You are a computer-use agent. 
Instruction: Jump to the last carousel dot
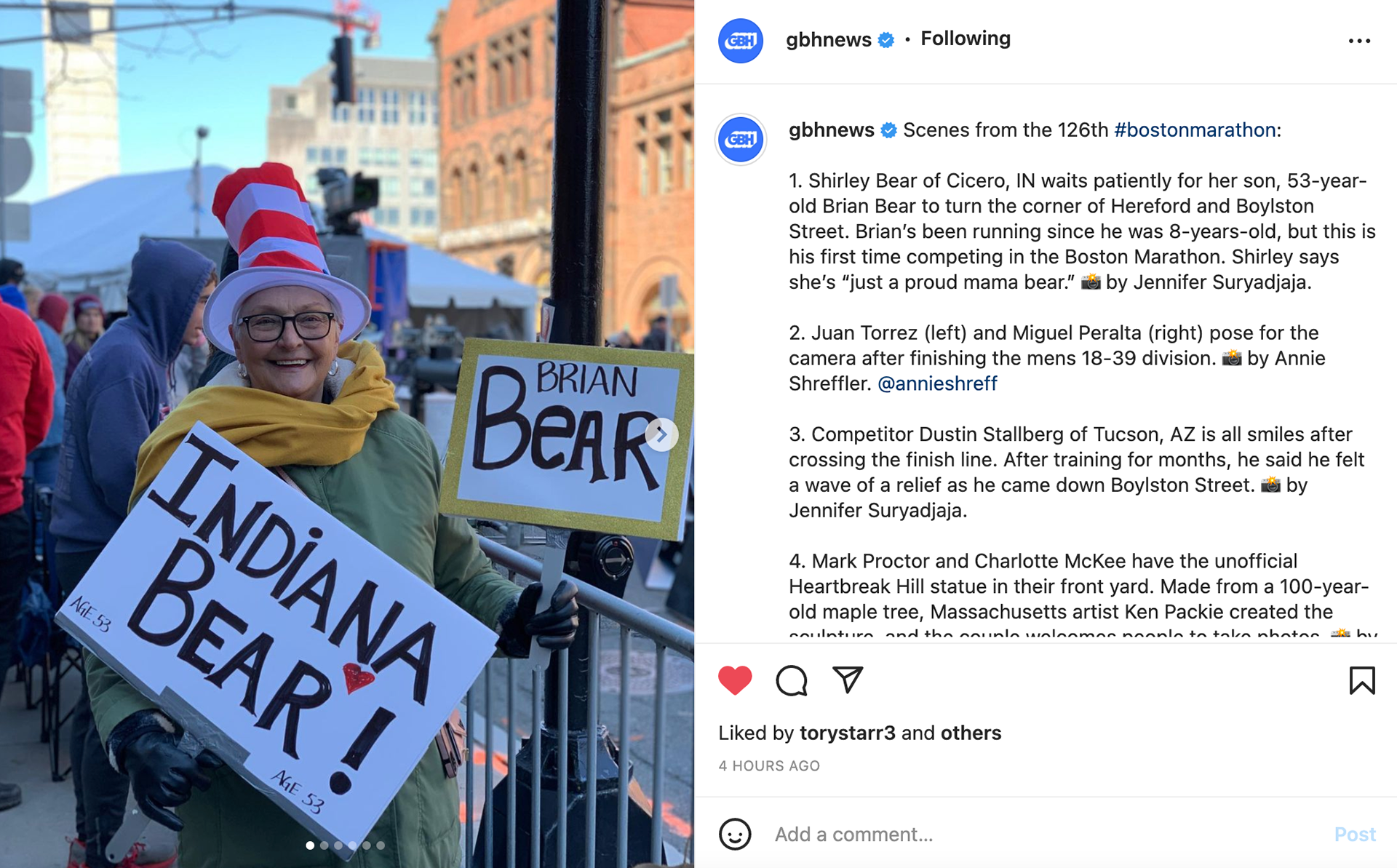click(x=381, y=845)
